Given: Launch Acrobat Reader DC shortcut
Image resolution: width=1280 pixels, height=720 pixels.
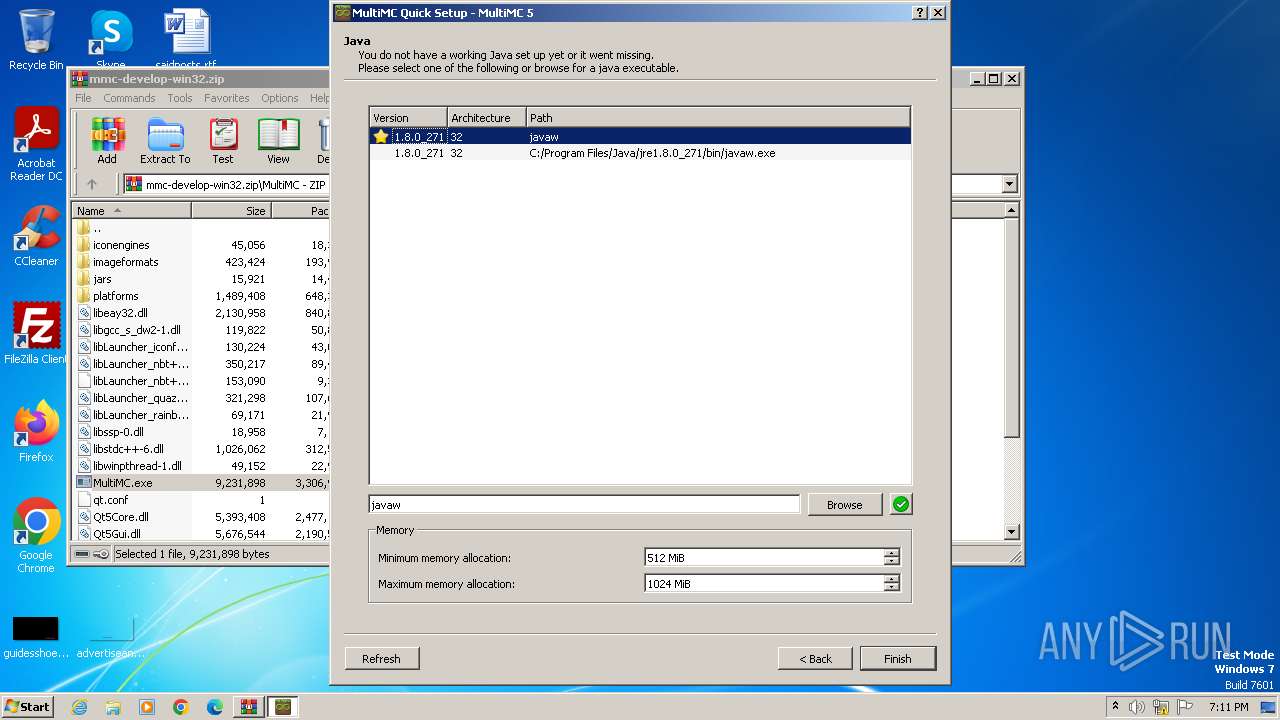Looking at the screenshot, I should point(36,145).
